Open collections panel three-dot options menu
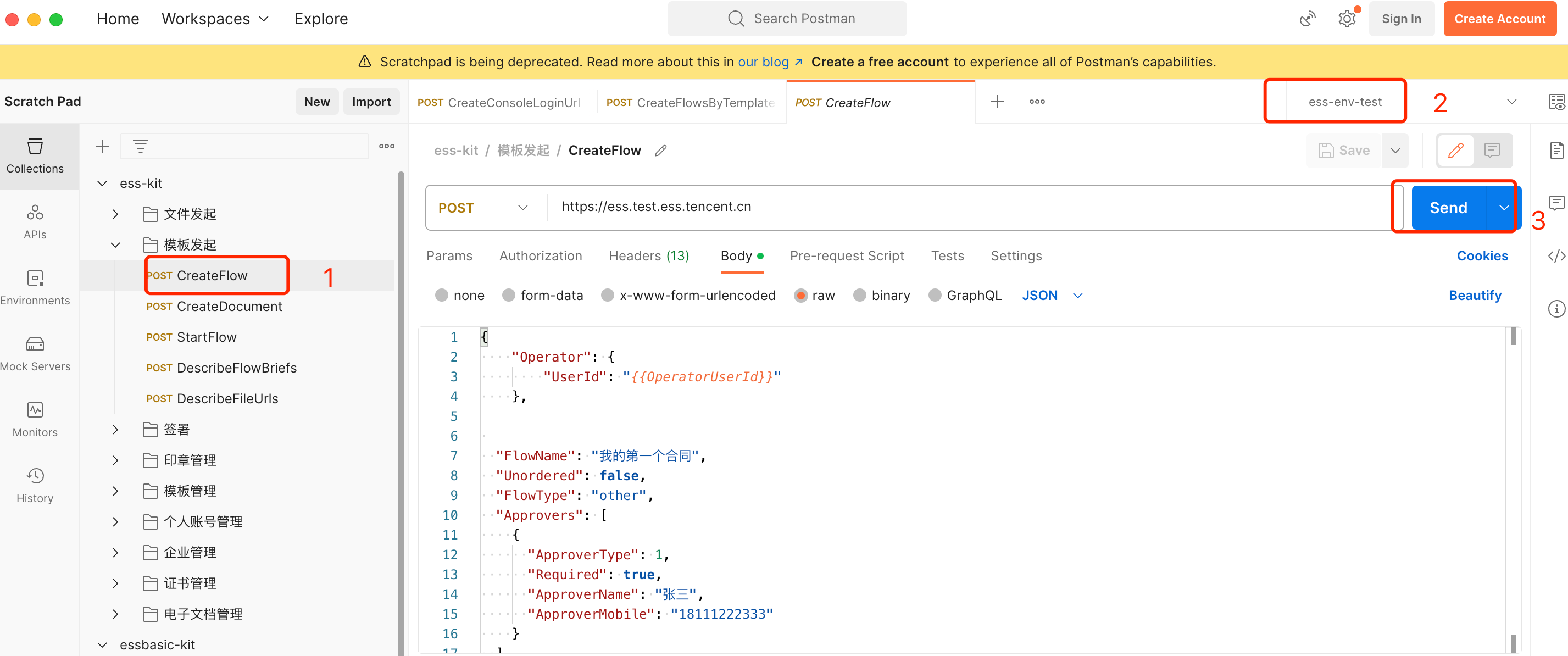 [387, 146]
